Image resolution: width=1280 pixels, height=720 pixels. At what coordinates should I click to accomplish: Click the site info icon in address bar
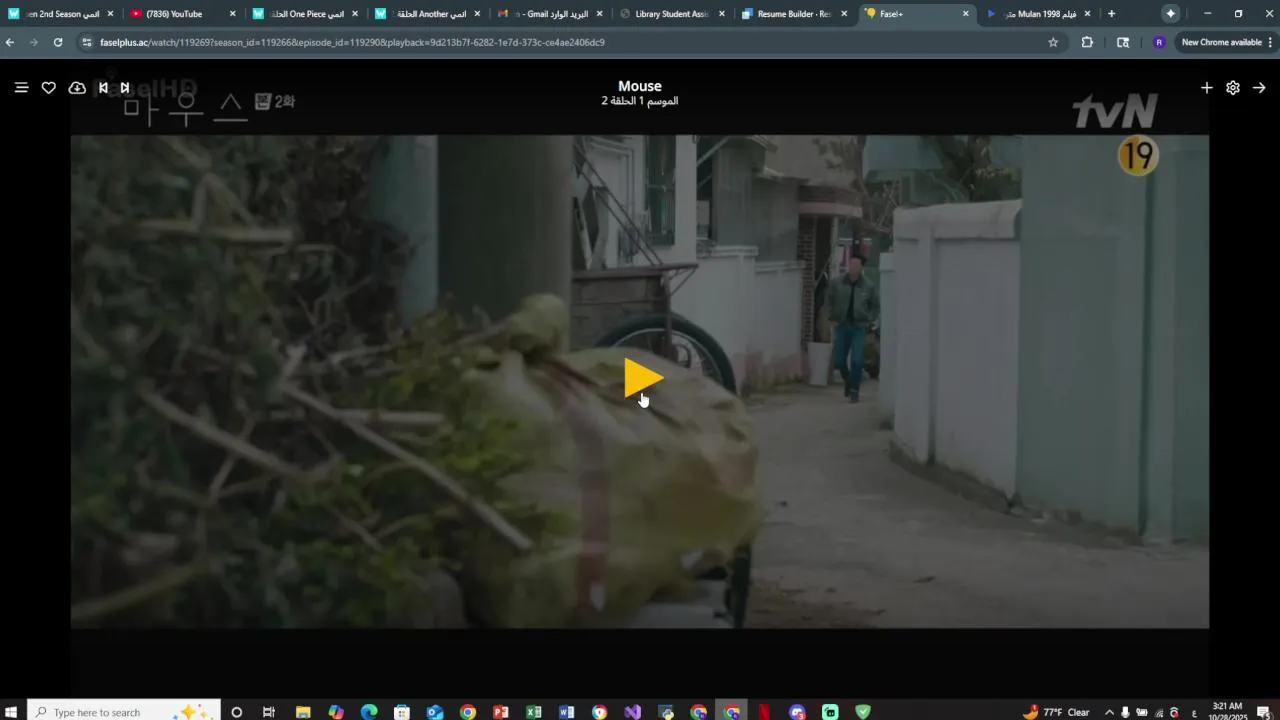point(88,42)
